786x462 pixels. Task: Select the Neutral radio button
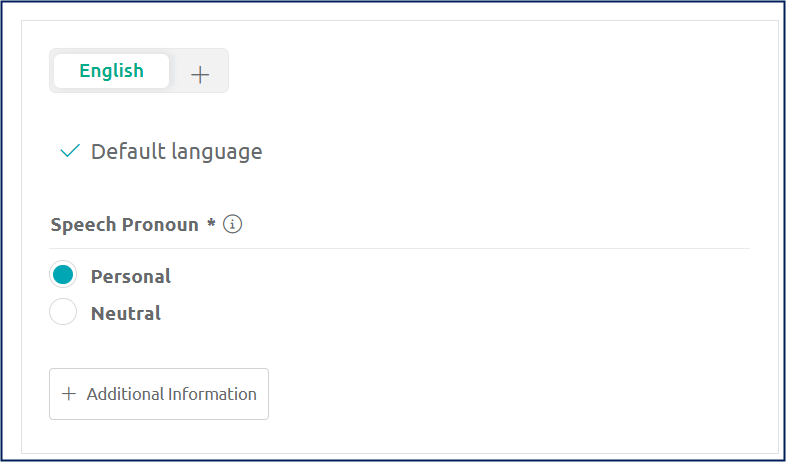[x=63, y=312]
